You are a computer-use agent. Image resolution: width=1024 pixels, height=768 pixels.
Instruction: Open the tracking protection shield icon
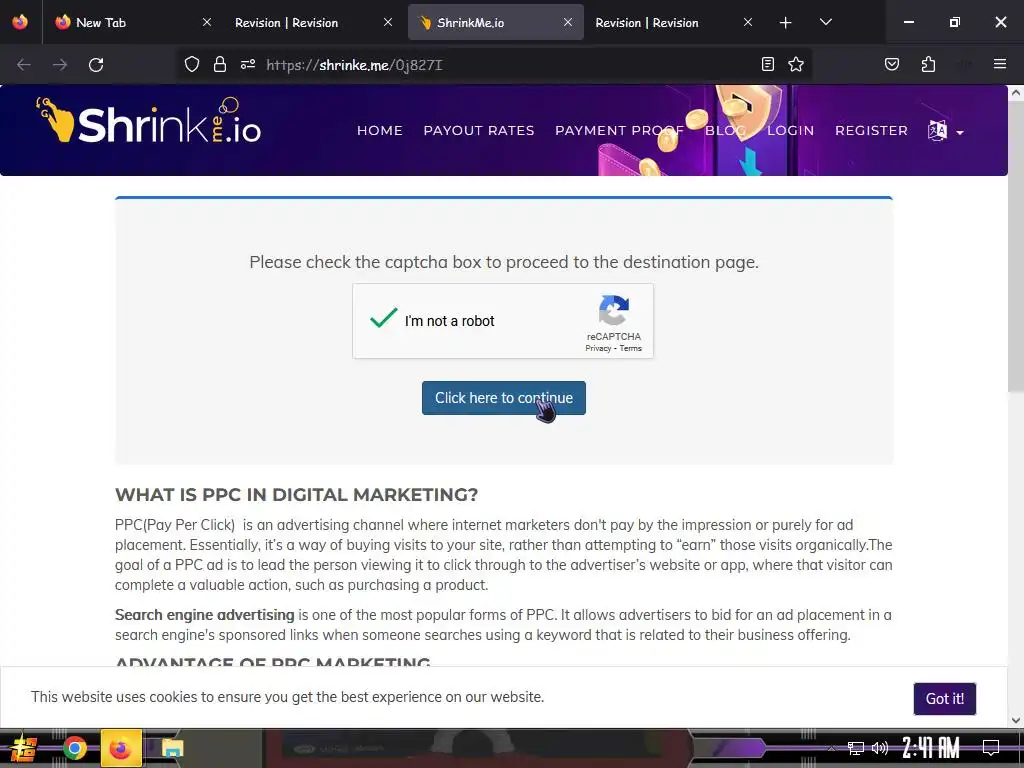(191, 64)
